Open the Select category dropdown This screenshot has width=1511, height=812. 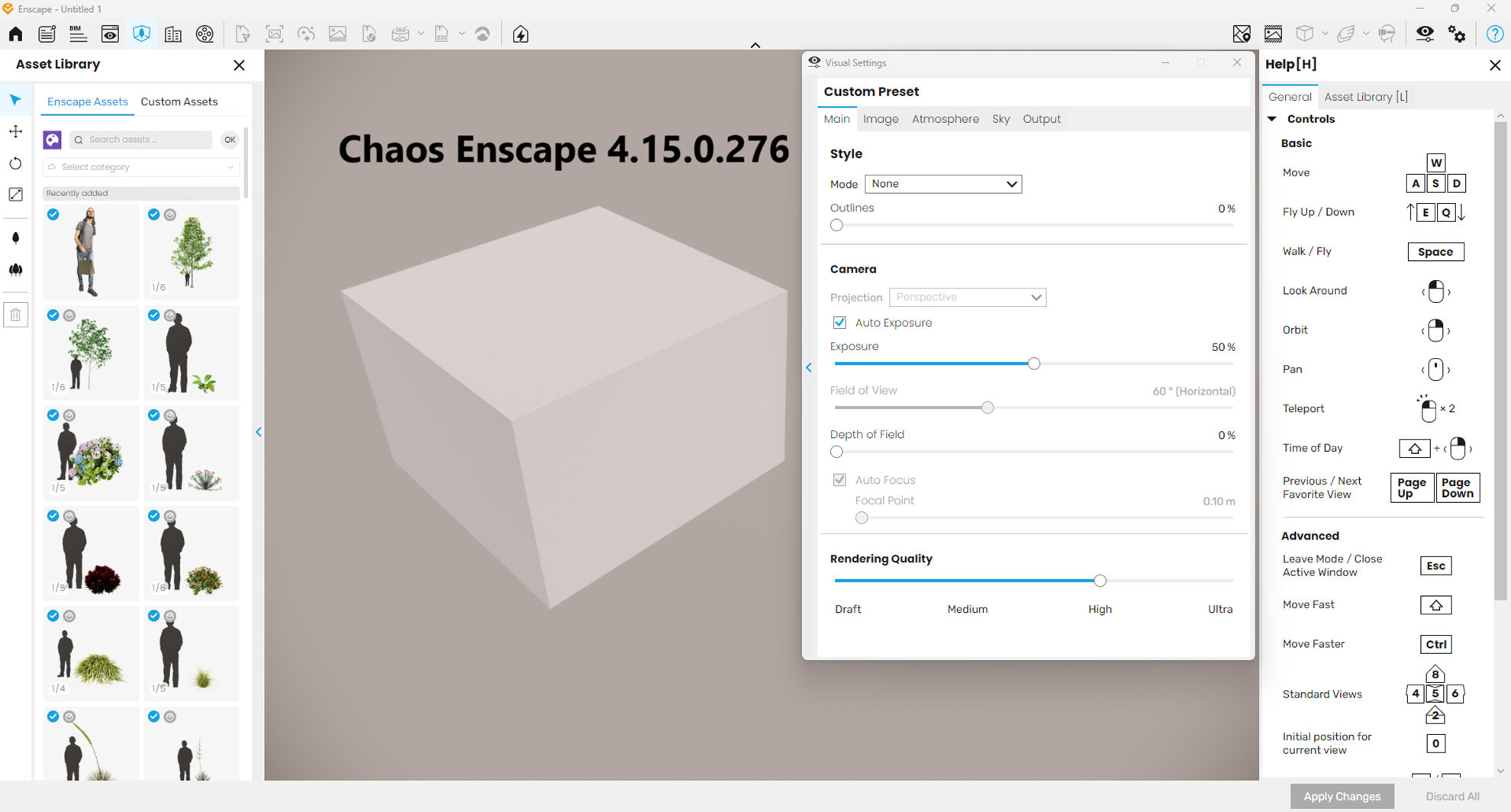click(140, 166)
